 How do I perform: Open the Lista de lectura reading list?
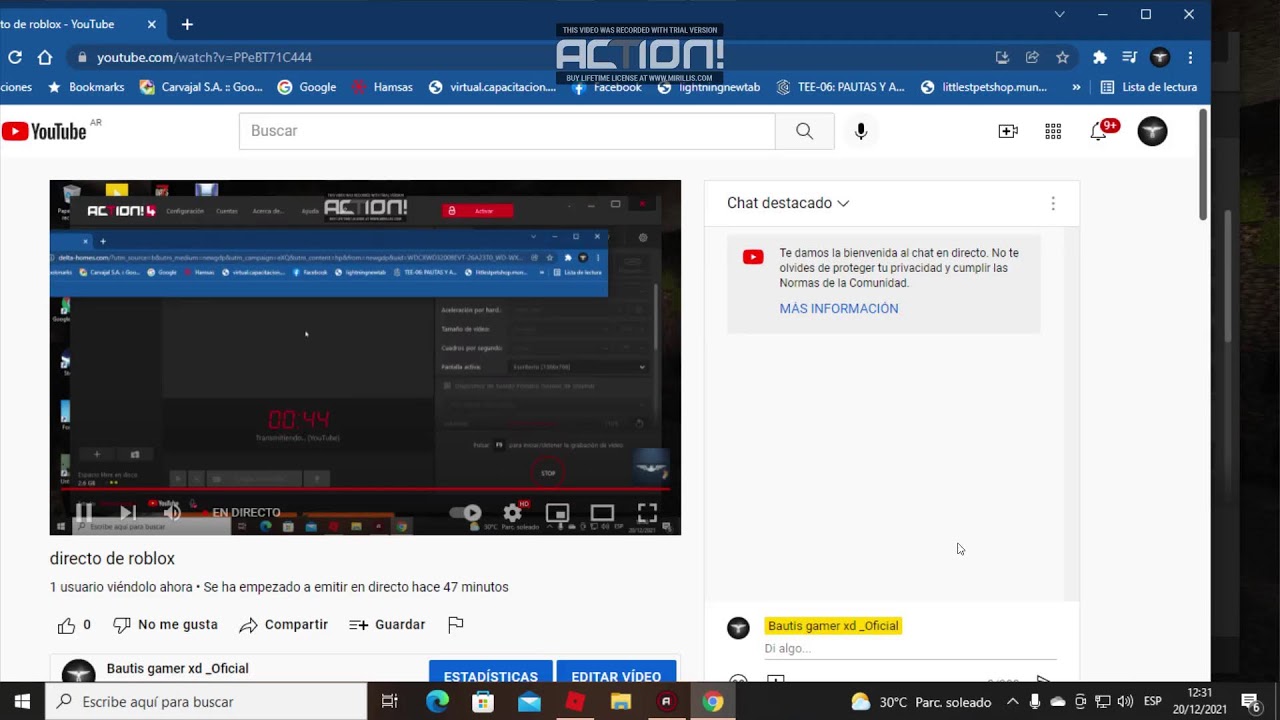coord(1148,87)
